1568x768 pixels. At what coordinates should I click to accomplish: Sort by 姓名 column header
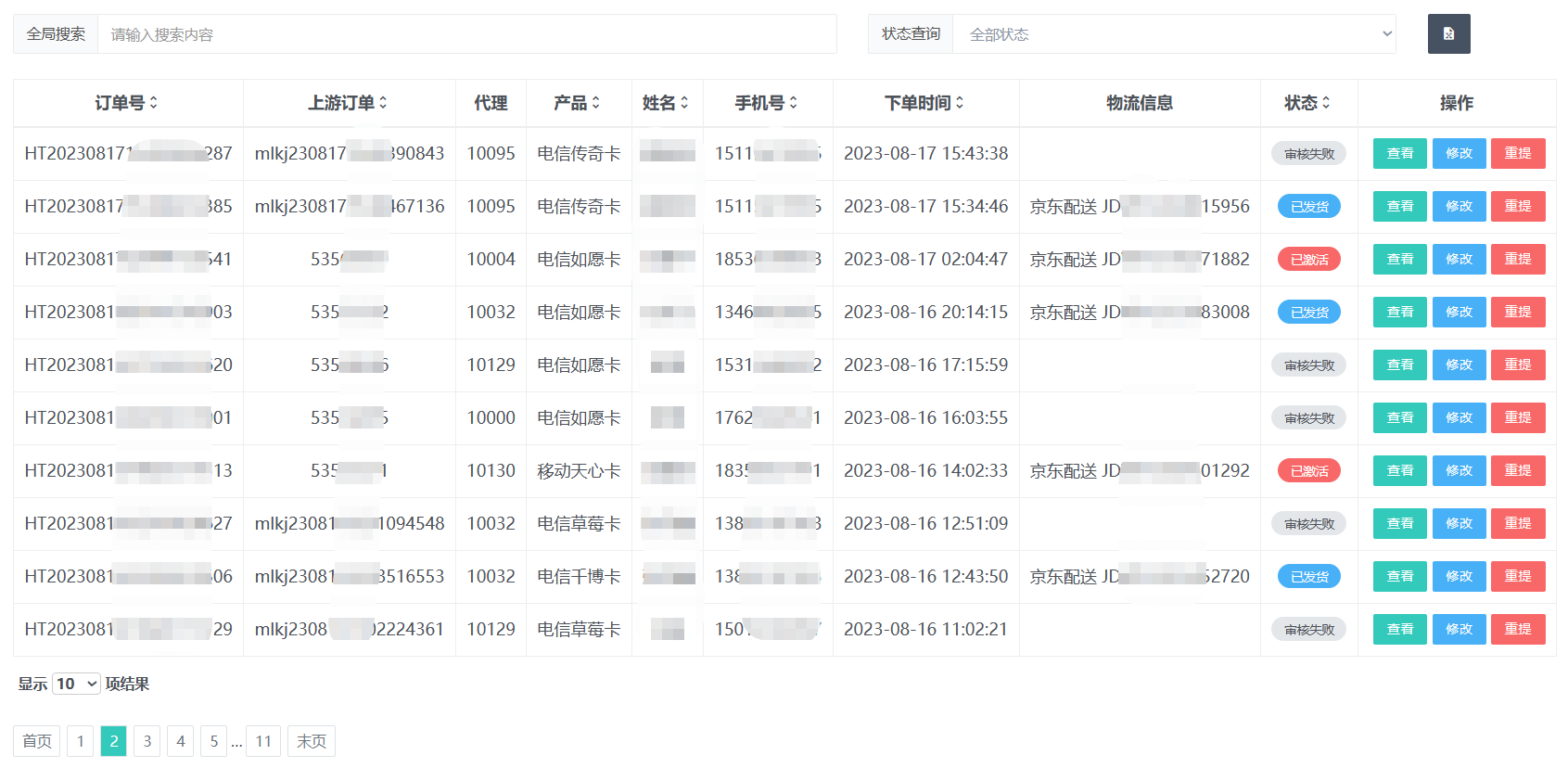[x=667, y=103]
